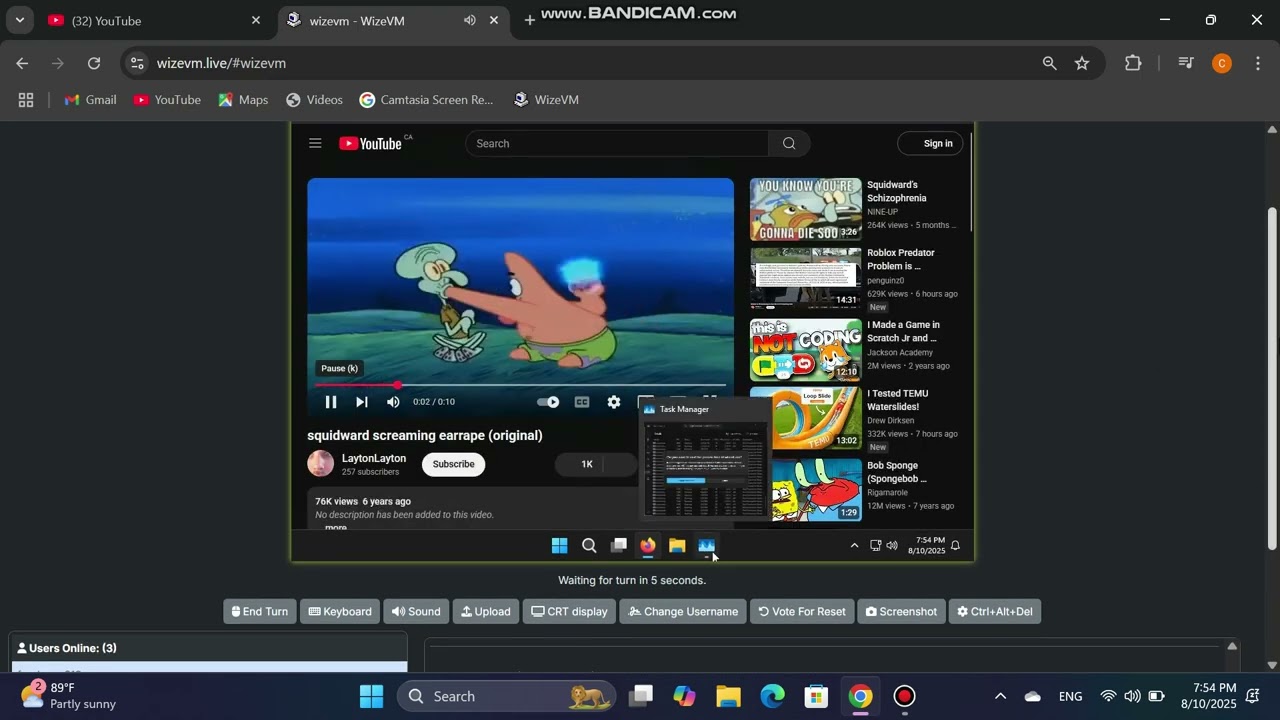Skip to the next video

[362, 402]
